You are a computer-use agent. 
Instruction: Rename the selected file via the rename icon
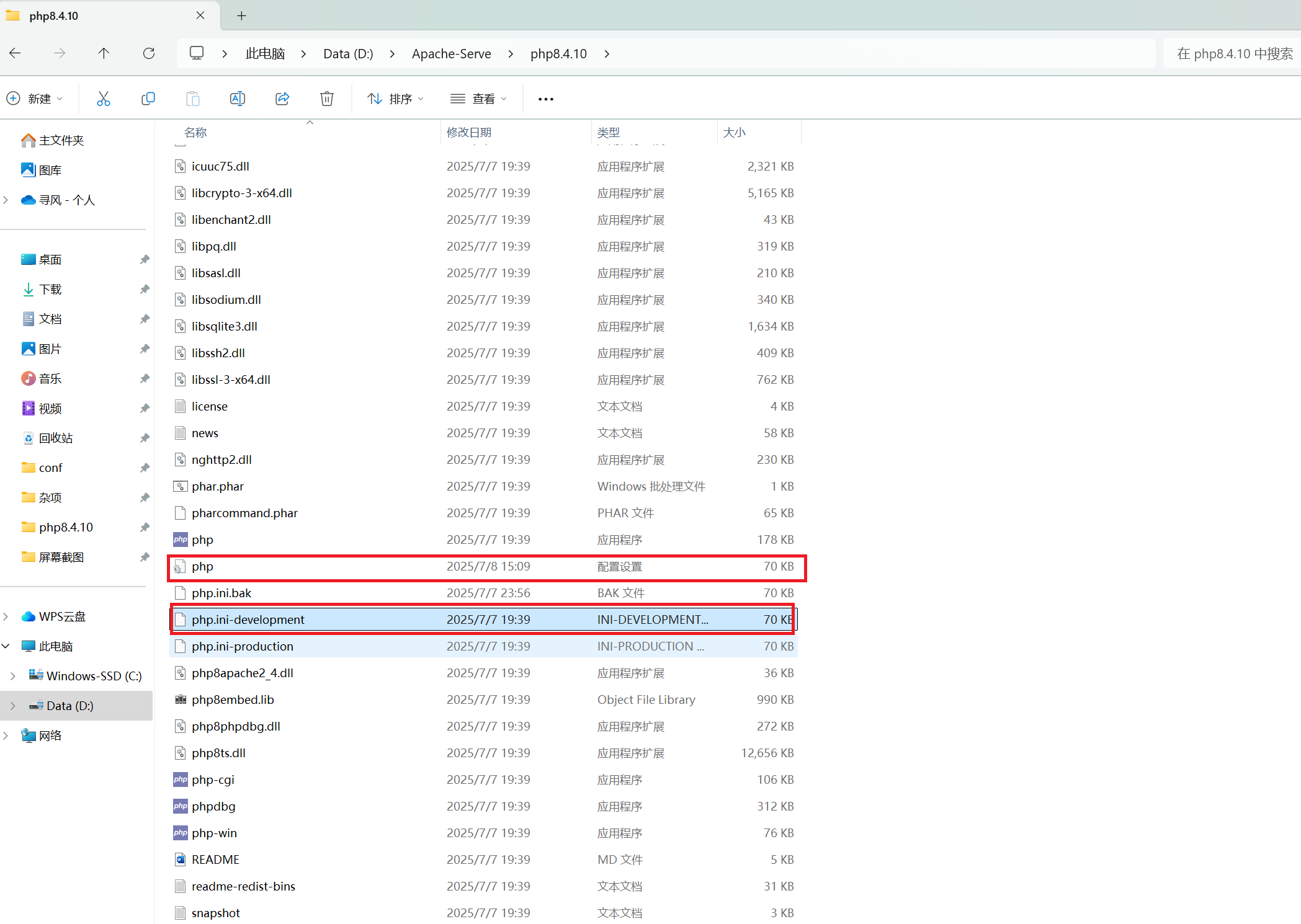pos(237,98)
